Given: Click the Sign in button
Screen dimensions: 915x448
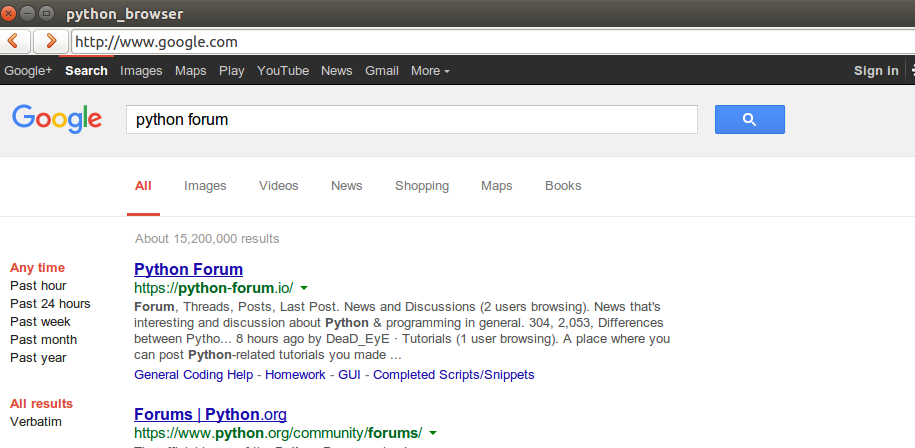Looking at the screenshot, I should [x=875, y=71].
